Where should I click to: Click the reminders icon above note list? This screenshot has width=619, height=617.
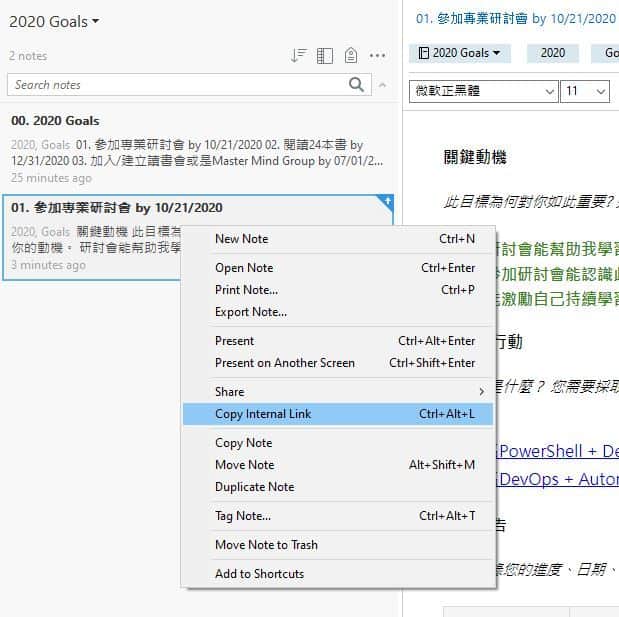point(350,56)
